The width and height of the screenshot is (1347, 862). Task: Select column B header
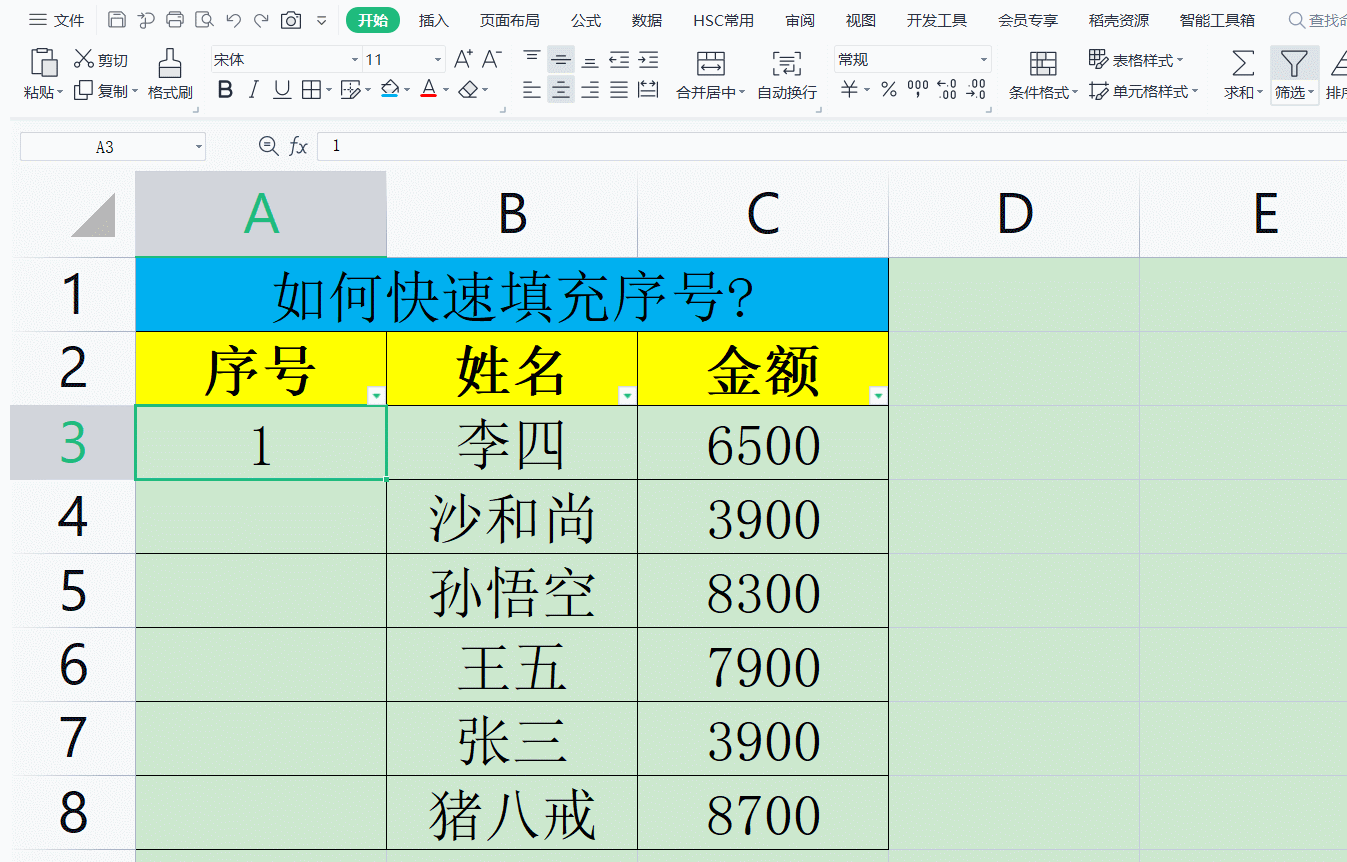coord(512,214)
